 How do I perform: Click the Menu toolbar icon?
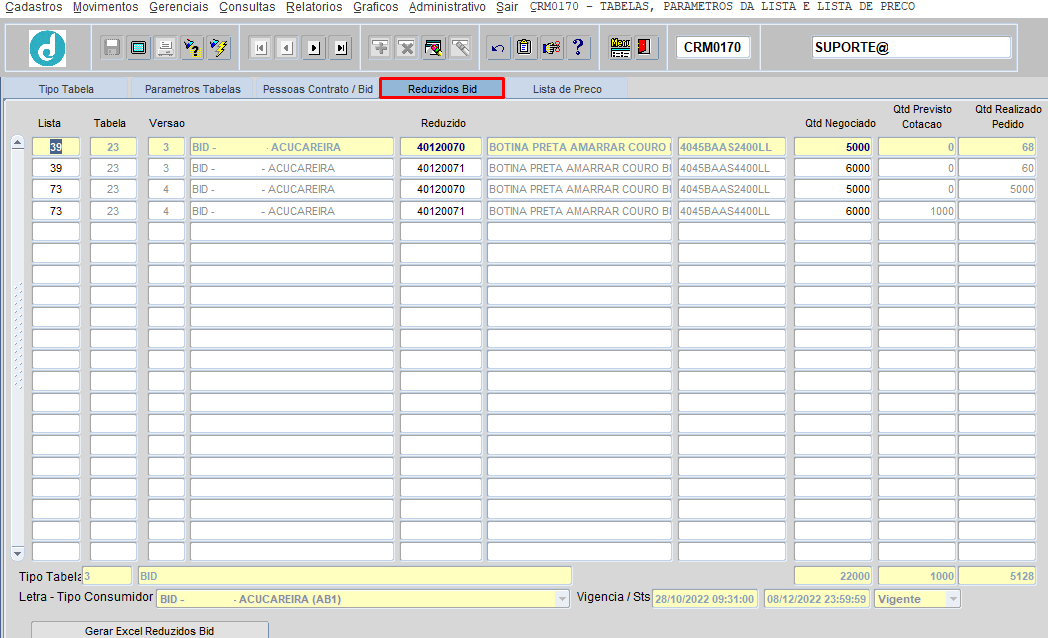point(620,47)
